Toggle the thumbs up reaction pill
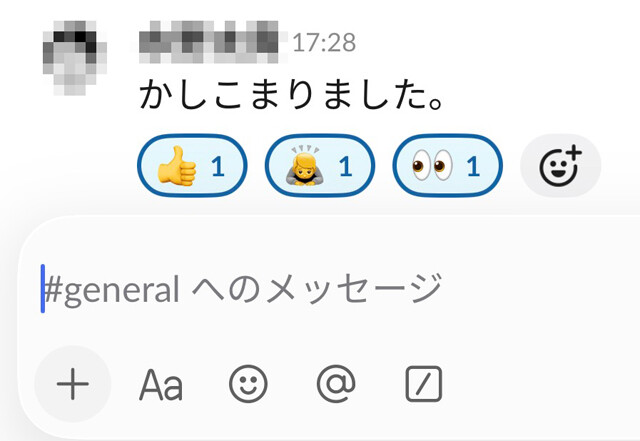Image resolution: width=640 pixels, height=441 pixels. tap(193, 166)
